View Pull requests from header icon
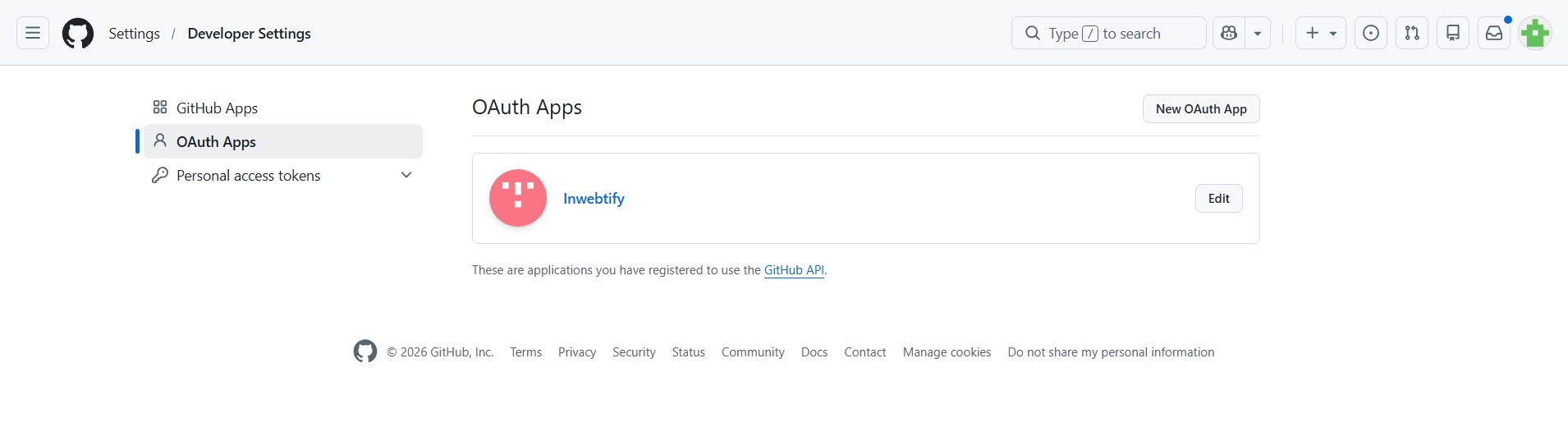1568x441 pixels. [x=1412, y=33]
